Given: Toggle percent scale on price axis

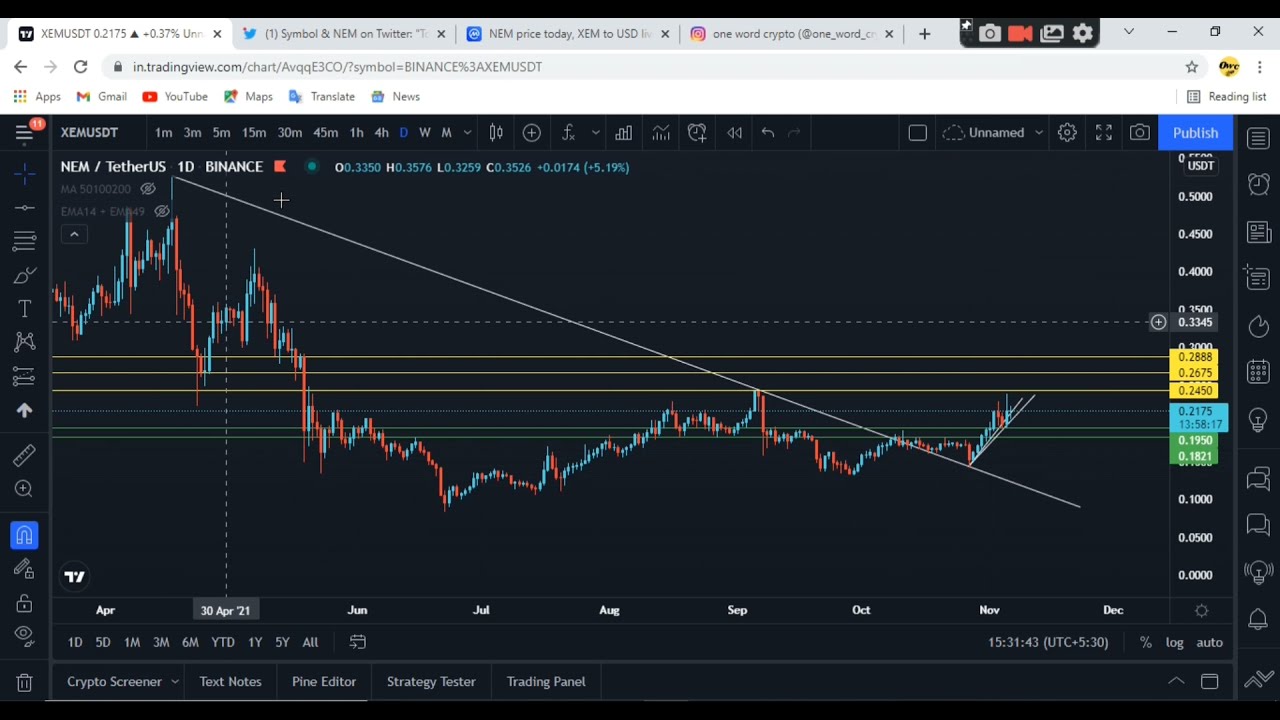Looking at the screenshot, I should coord(1146,642).
